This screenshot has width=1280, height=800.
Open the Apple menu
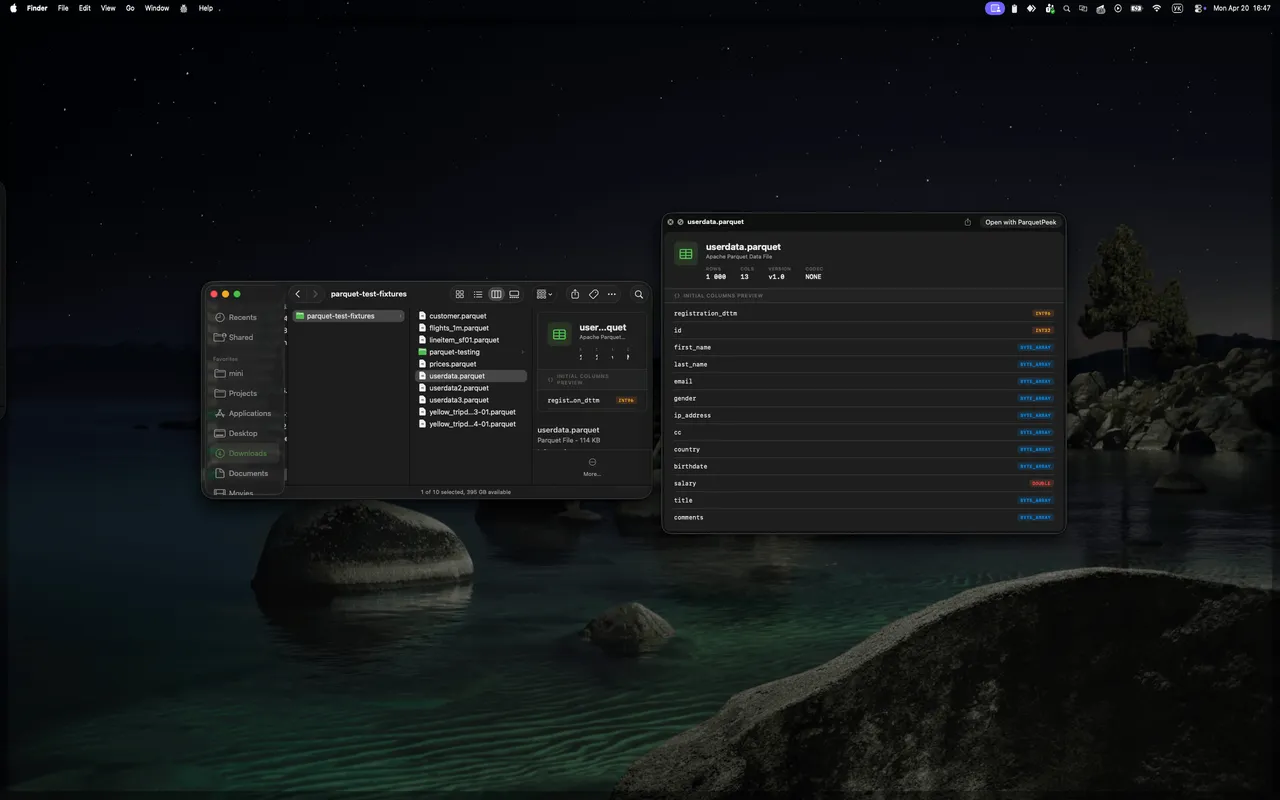click(13, 8)
